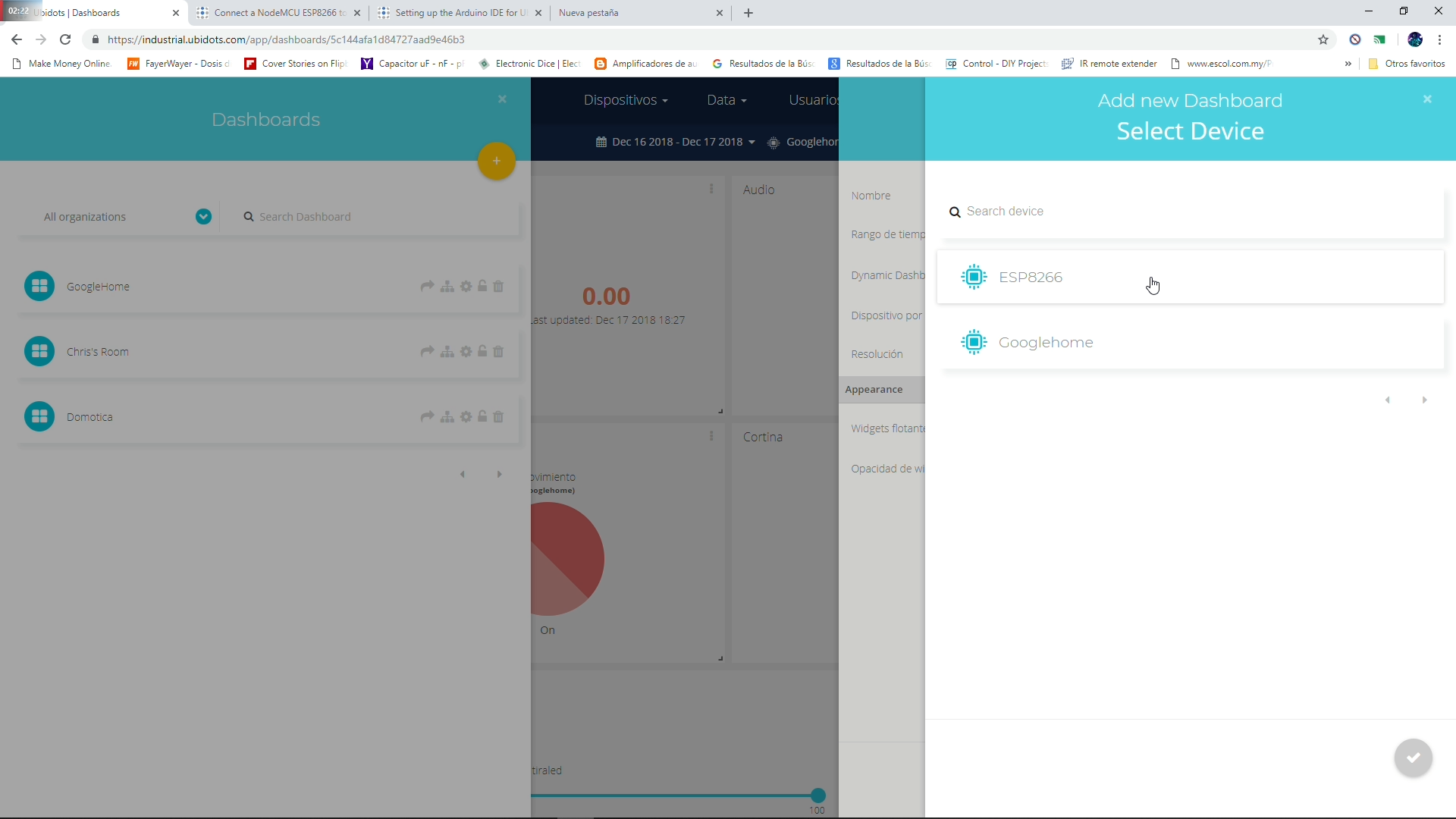The height and width of the screenshot is (819, 1456).
Task: Delete the GoogleHome dashboard
Action: (x=498, y=287)
